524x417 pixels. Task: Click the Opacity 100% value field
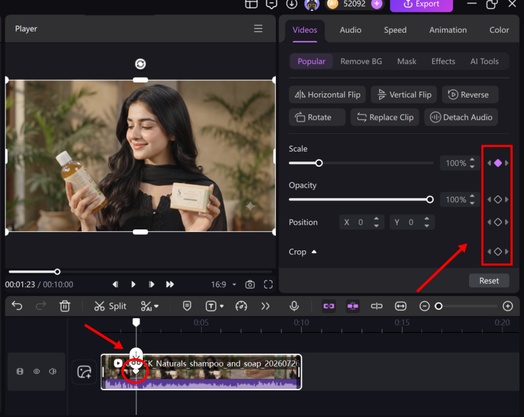click(x=455, y=199)
